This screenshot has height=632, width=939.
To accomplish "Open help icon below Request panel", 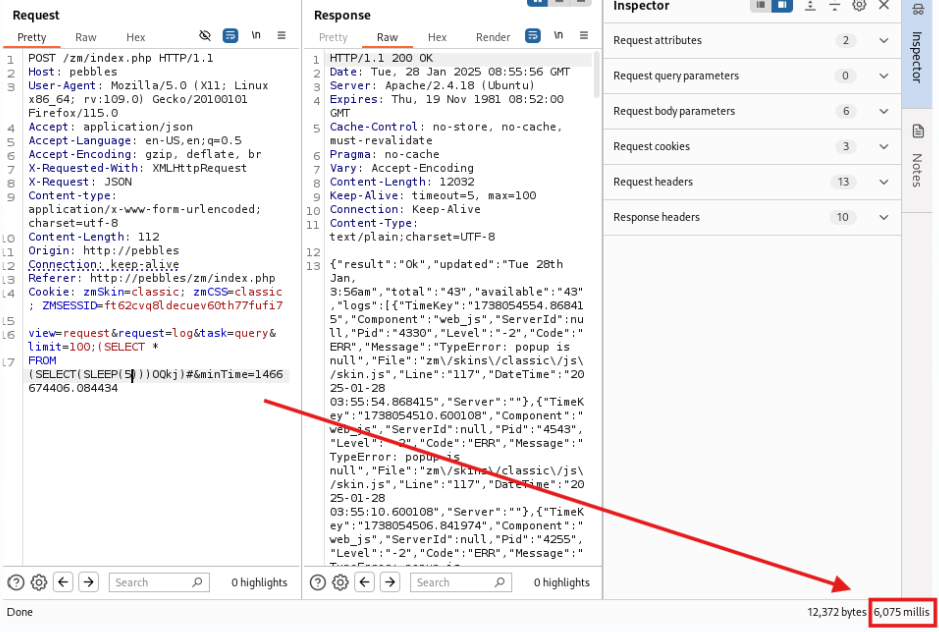I will [16, 582].
